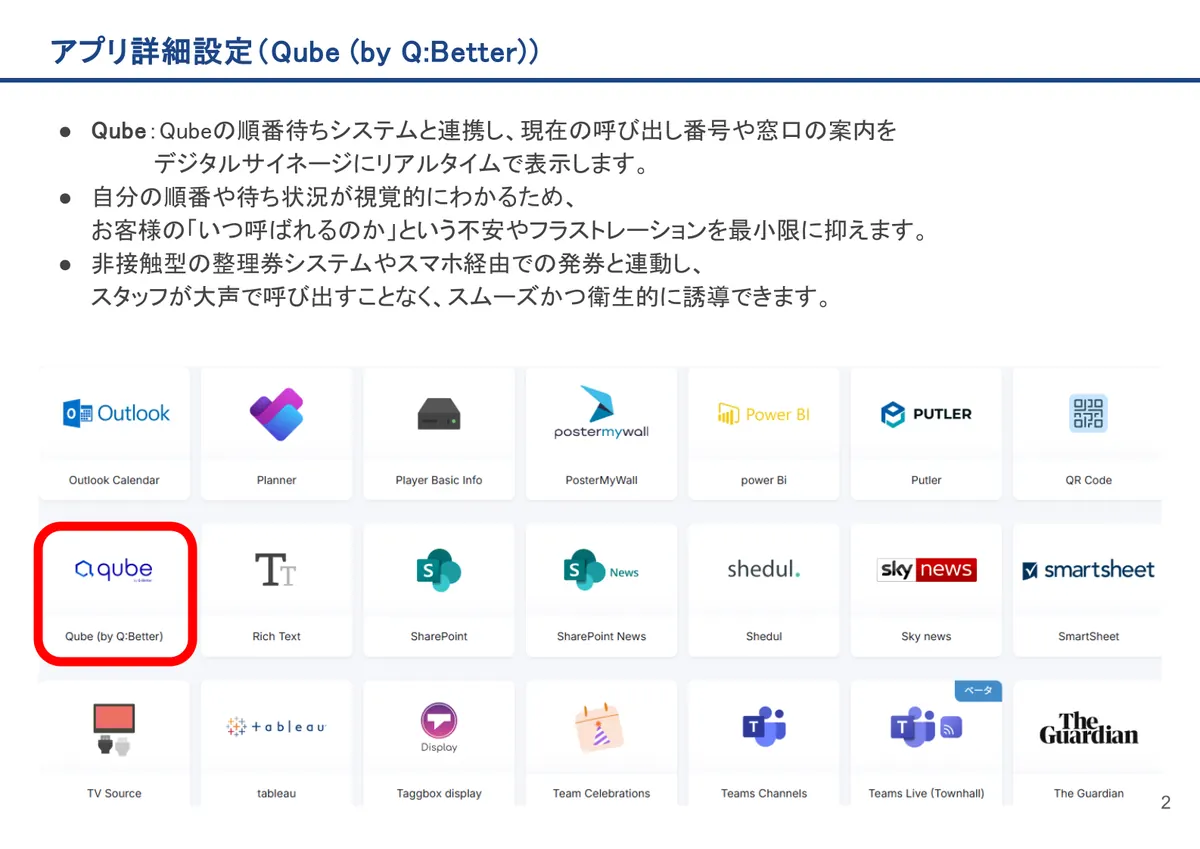Click the Player Basic Info device icon

point(439,414)
